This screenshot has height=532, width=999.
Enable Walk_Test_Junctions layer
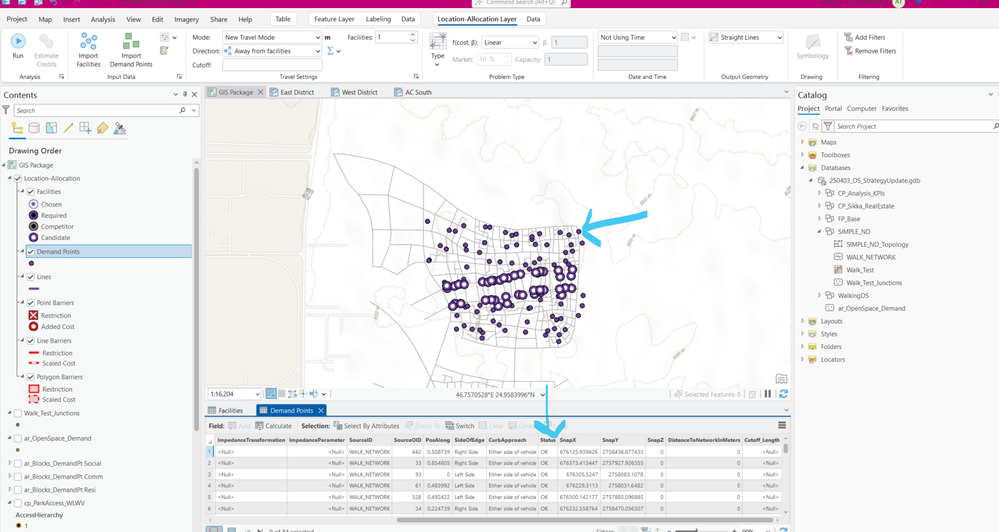pos(18,413)
